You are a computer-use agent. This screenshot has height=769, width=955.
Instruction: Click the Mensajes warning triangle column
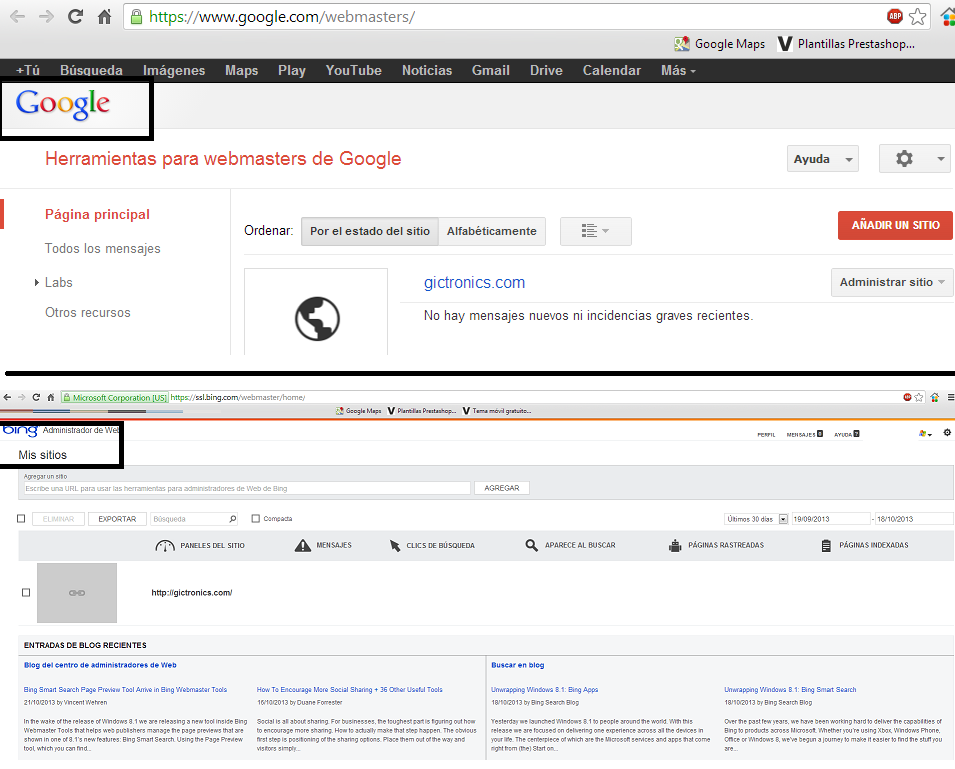point(323,546)
